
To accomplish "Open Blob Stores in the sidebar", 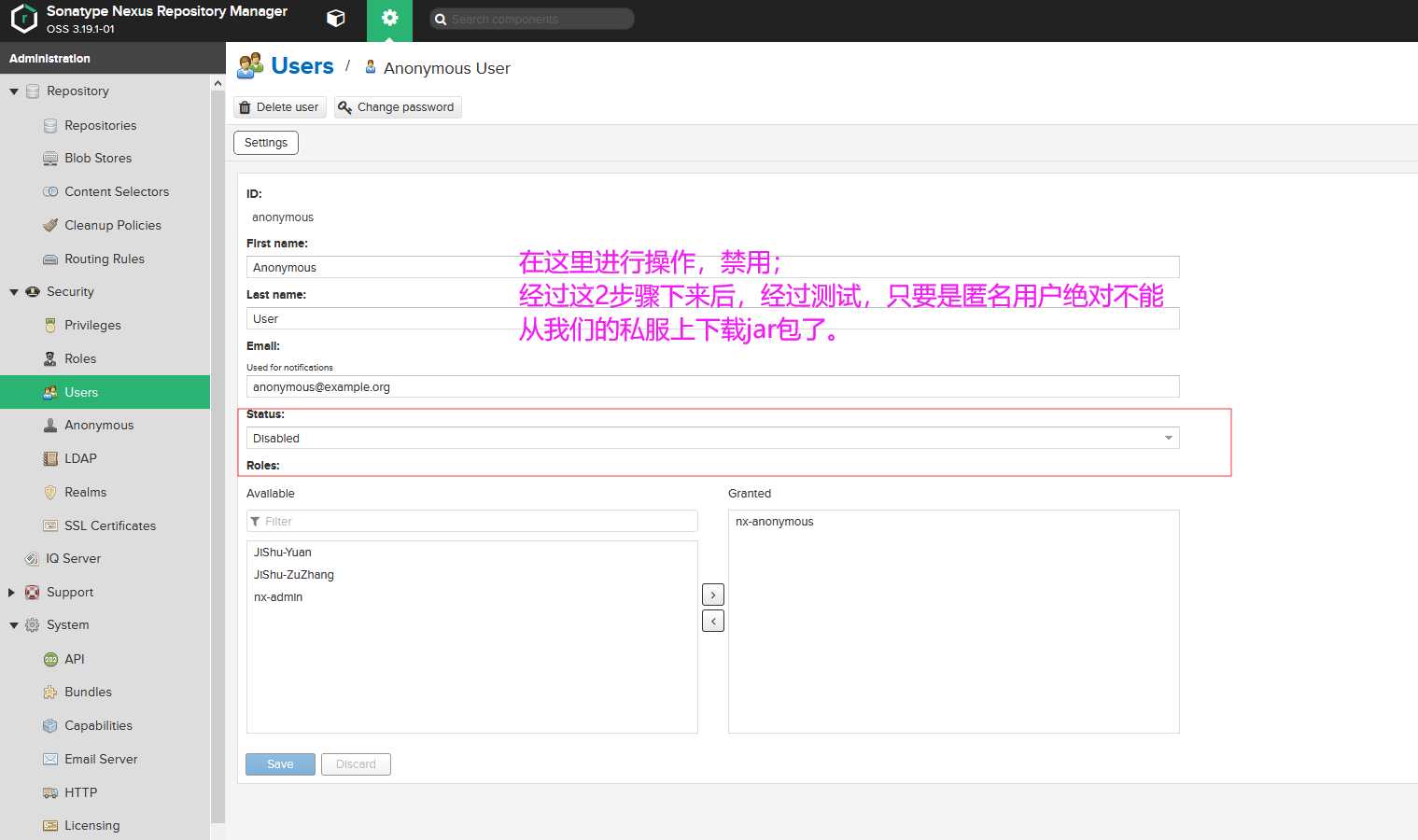I will click(x=98, y=159).
